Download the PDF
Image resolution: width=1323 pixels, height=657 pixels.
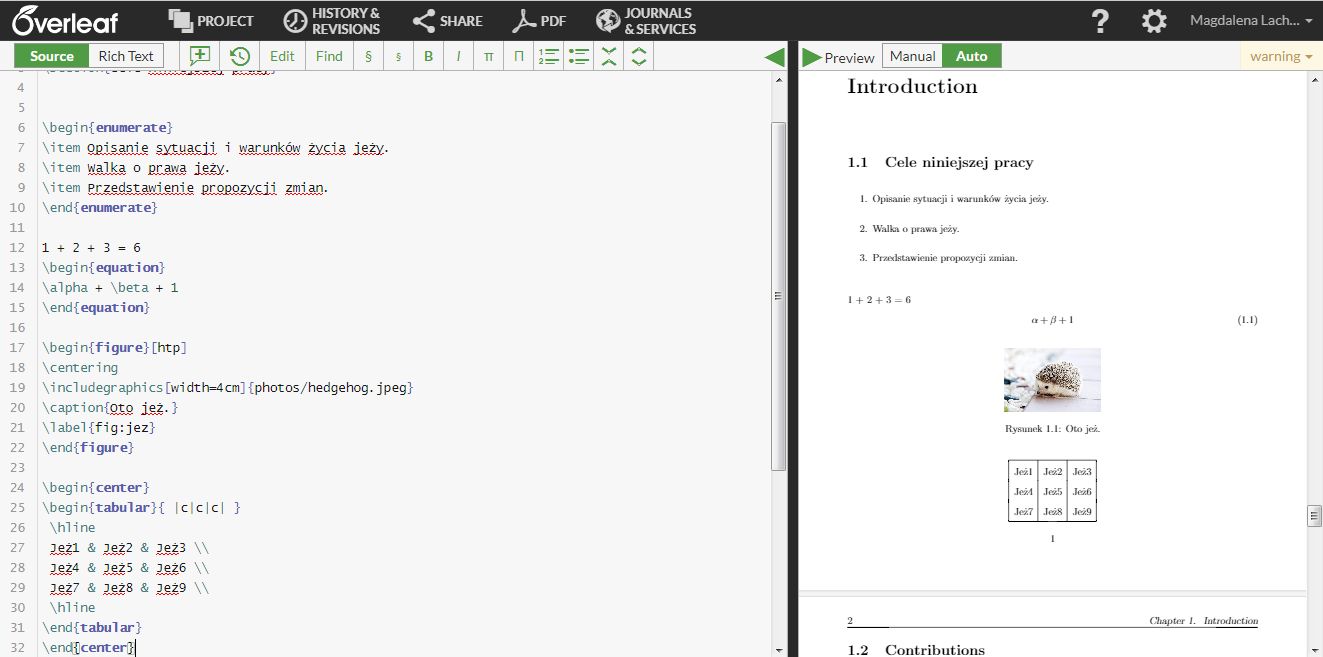(x=539, y=20)
